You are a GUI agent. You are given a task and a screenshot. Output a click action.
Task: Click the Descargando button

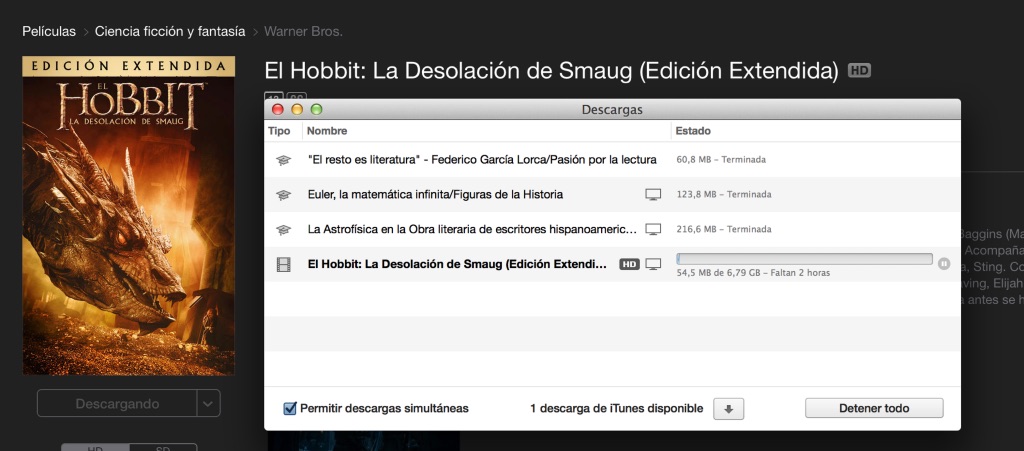[x=117, y=403]
